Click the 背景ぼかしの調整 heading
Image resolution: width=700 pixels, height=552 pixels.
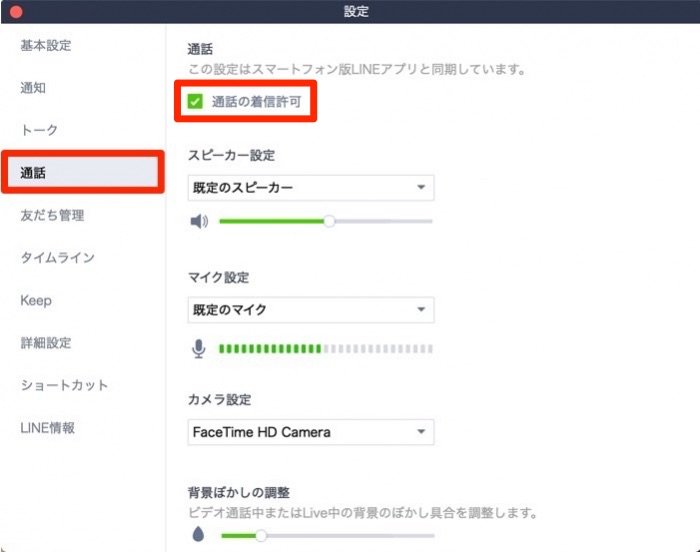coord(239,493)
